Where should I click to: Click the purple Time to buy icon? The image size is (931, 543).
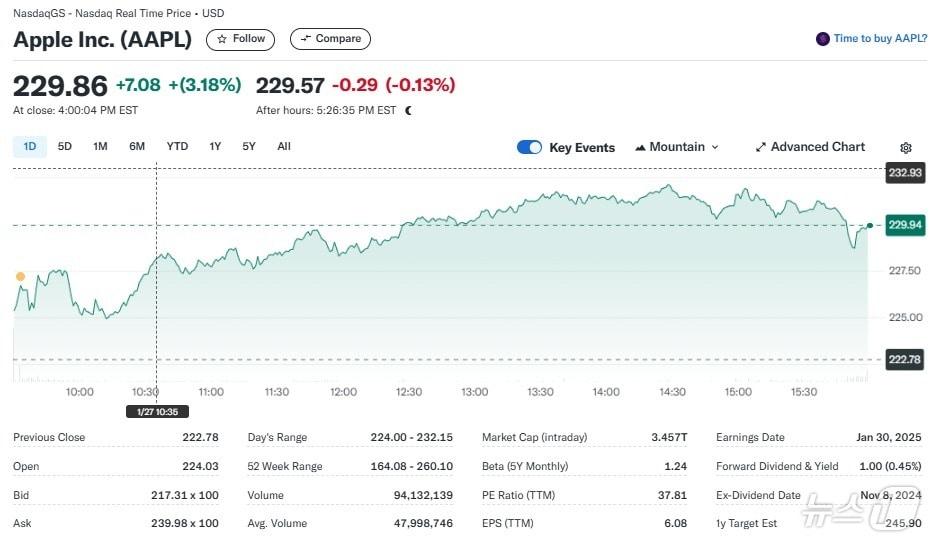click(823, 39)
